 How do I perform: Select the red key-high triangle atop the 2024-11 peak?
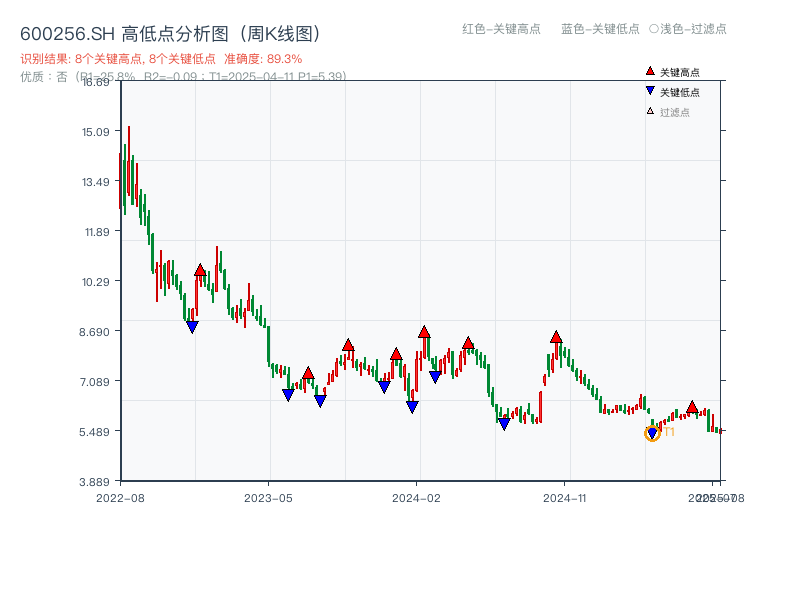pos(556,337)
